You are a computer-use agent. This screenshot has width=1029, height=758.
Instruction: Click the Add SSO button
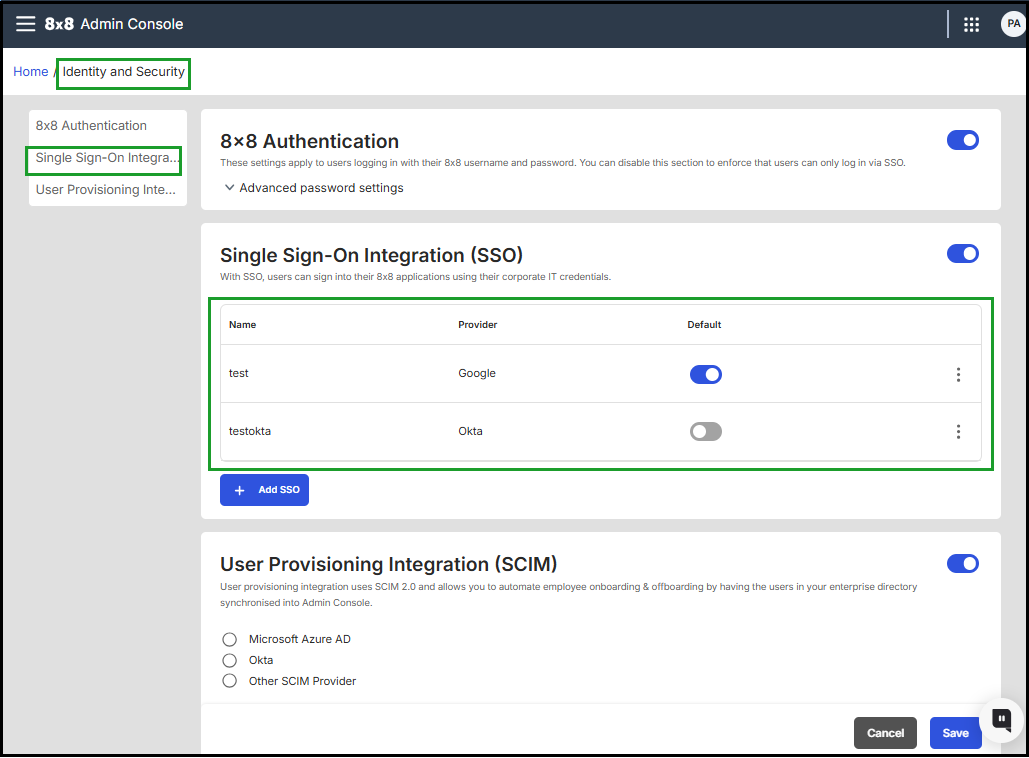[x=264, y=490]
